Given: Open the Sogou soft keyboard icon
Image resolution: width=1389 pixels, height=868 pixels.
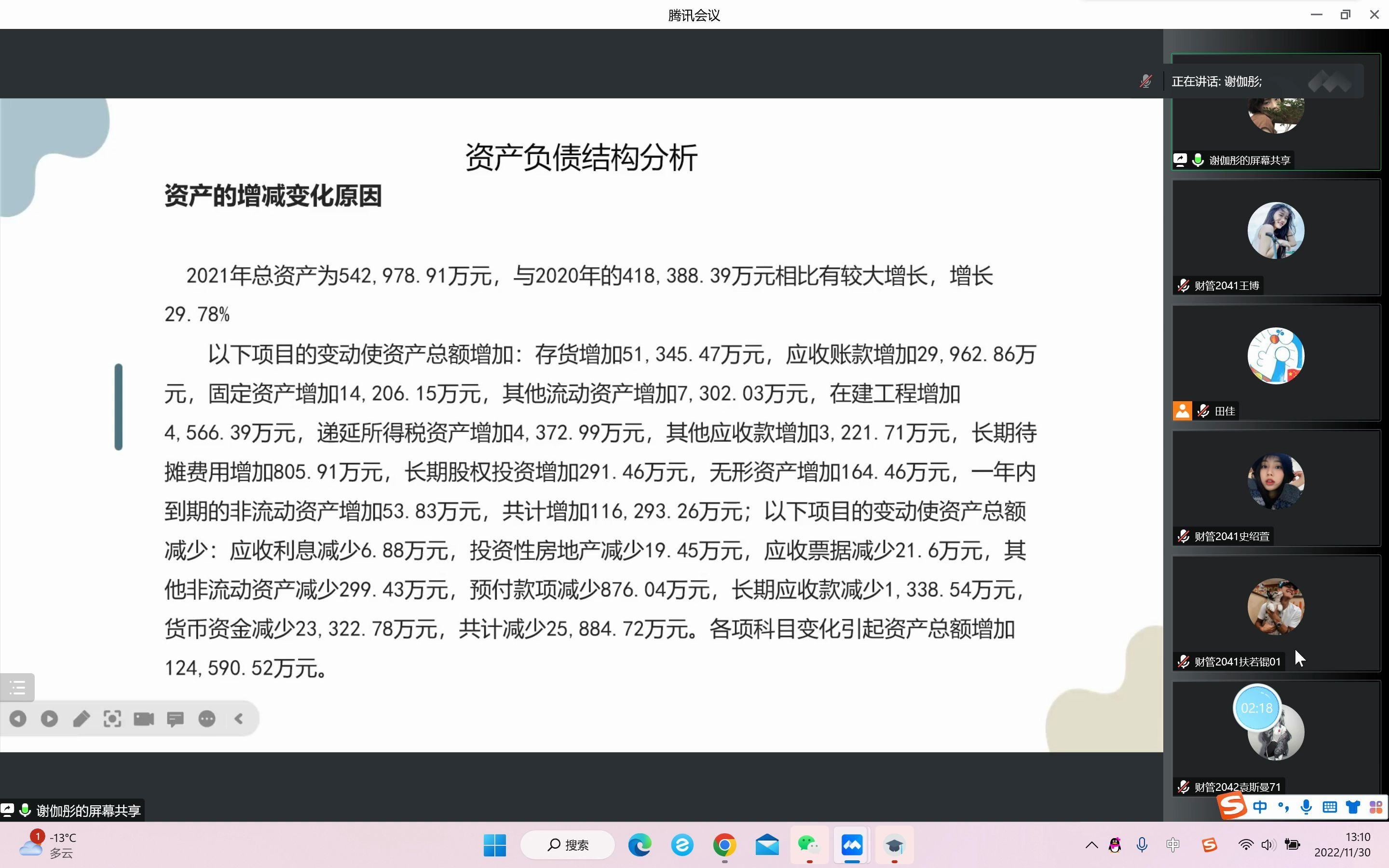Looking at the screenshot, I should coord(1330,806).
